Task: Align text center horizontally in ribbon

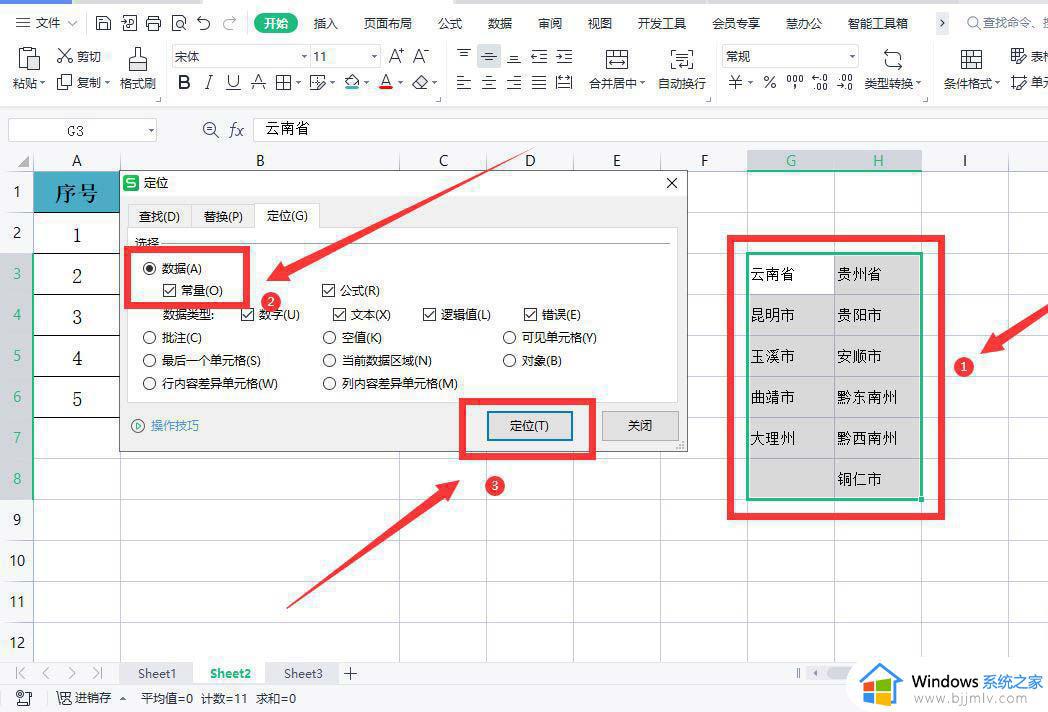Action: pos(489,82)
